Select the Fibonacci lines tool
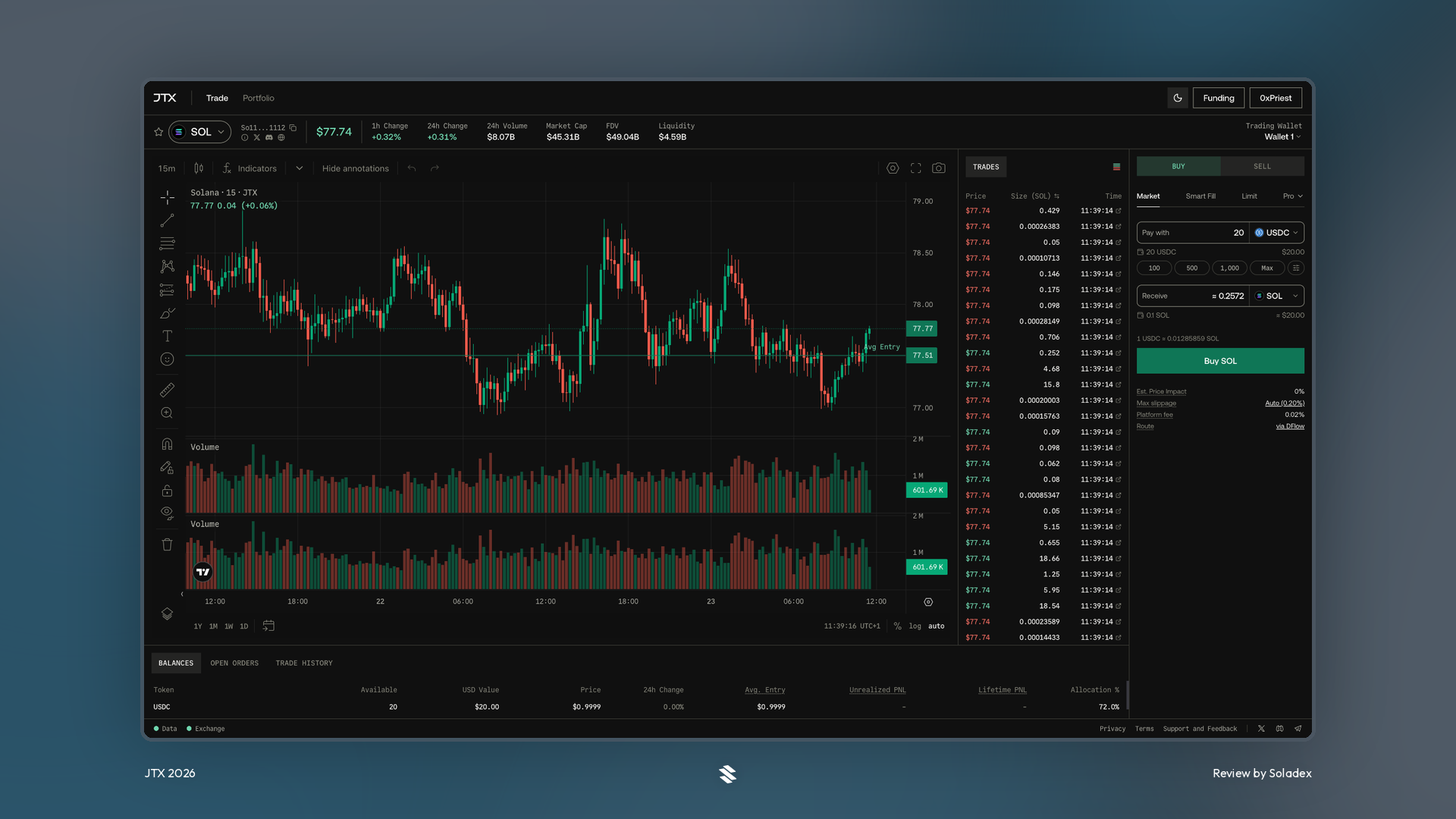The width and height of the screenshot is (1456, 819). pos(168,243)
